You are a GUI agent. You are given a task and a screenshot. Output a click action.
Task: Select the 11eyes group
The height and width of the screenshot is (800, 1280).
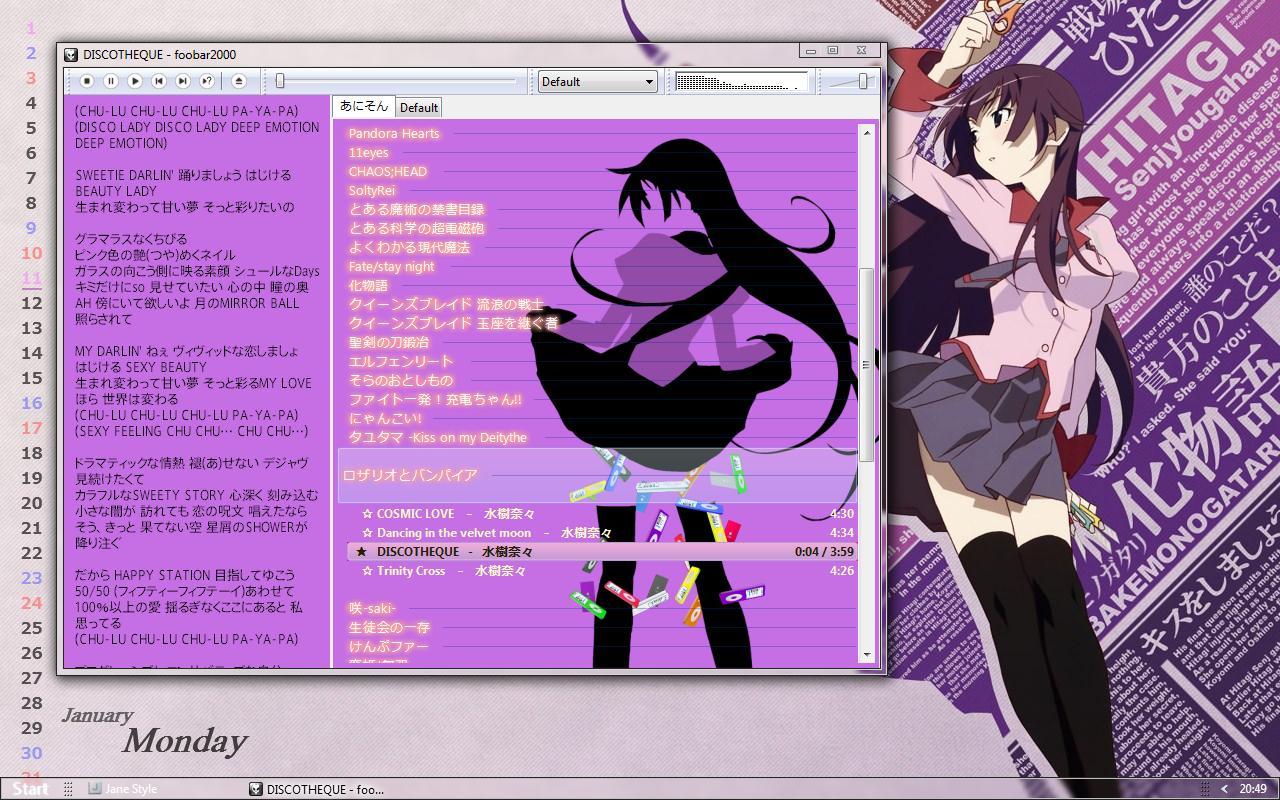point(368,152)
